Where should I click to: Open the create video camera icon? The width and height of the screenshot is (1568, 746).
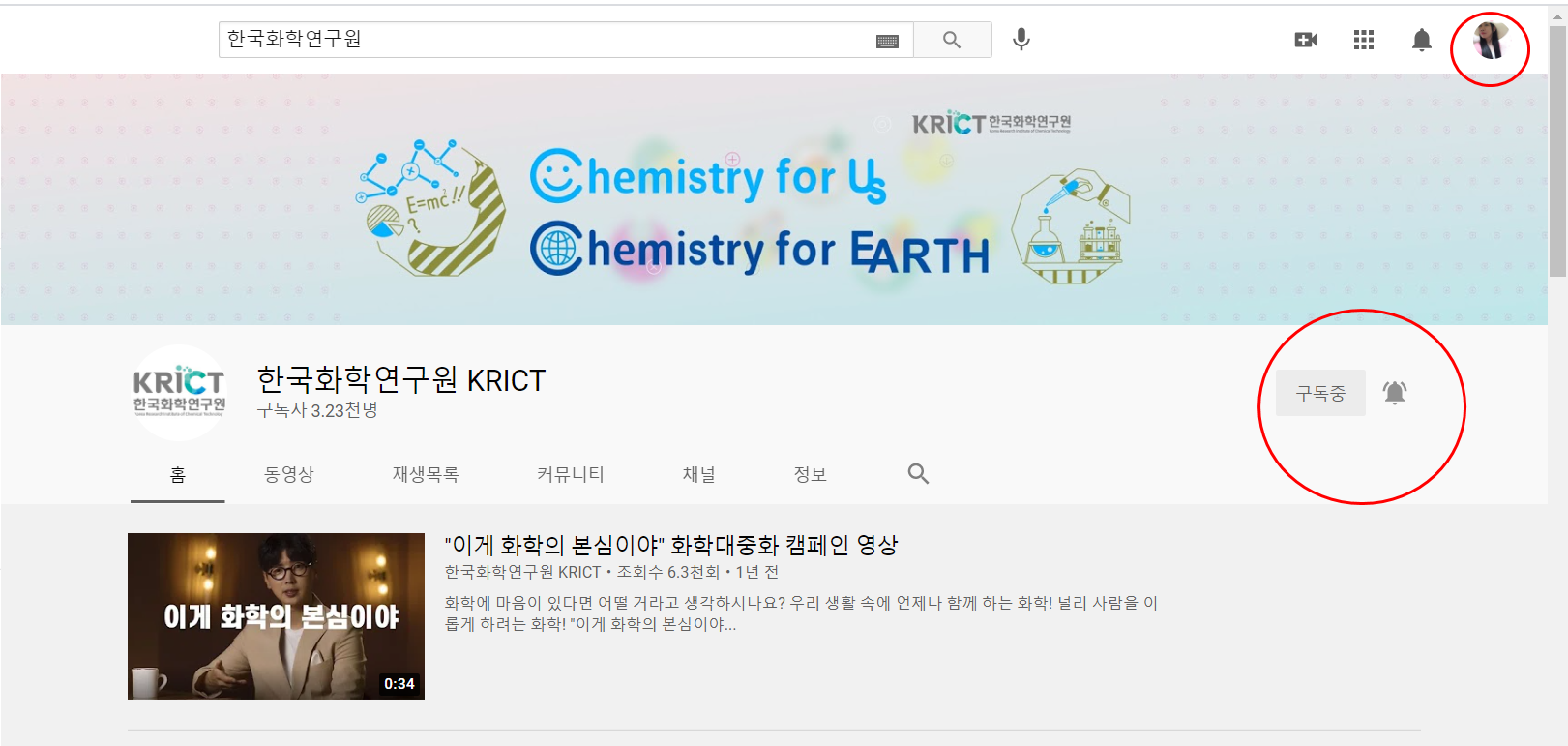[1306, 40]
